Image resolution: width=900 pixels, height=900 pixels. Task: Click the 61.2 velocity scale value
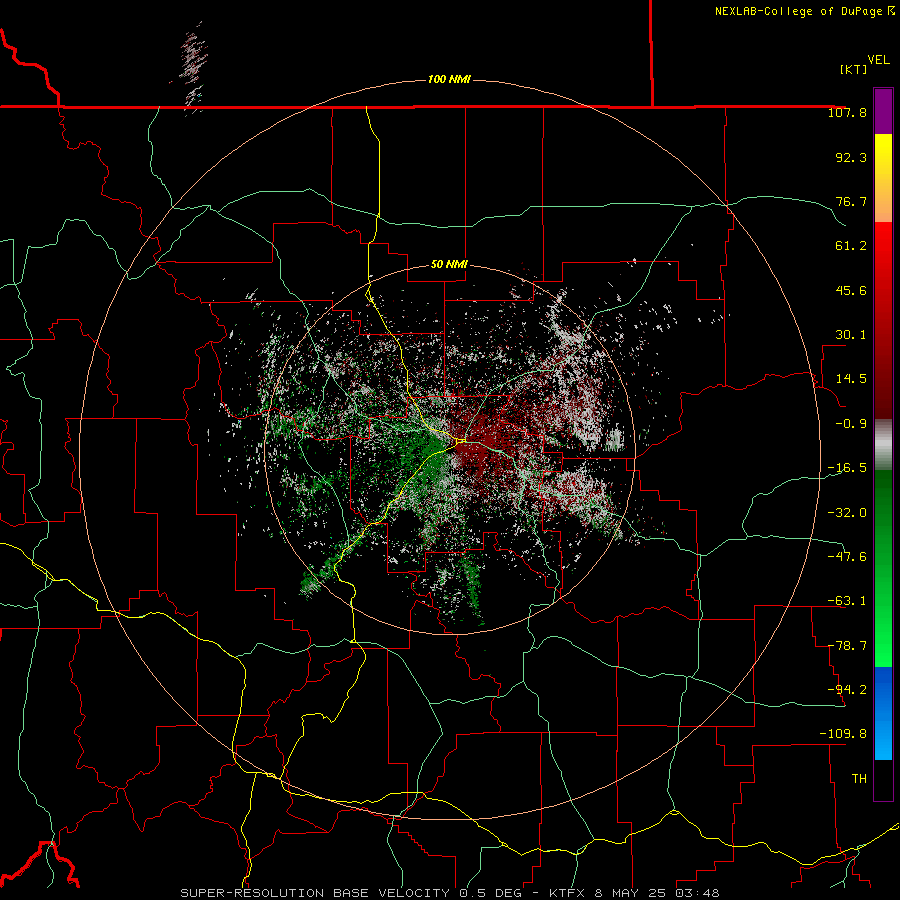[851, 246]
